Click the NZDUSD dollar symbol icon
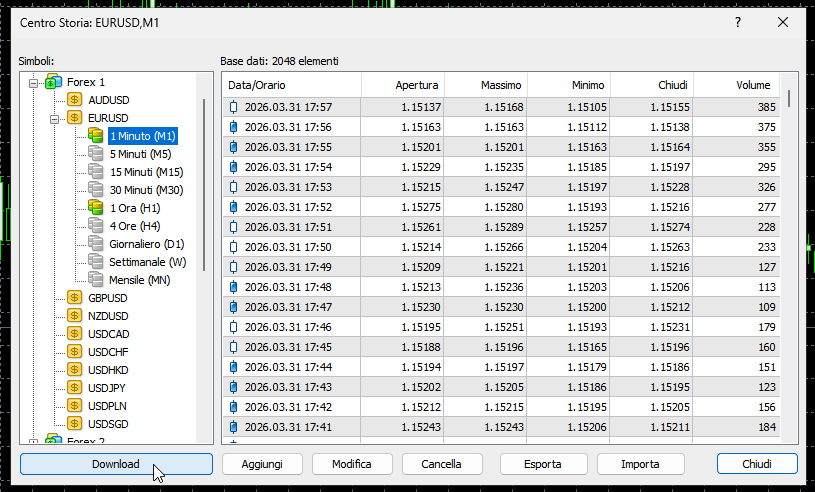This screenshot has width=815, height=492. click(75, 315)
